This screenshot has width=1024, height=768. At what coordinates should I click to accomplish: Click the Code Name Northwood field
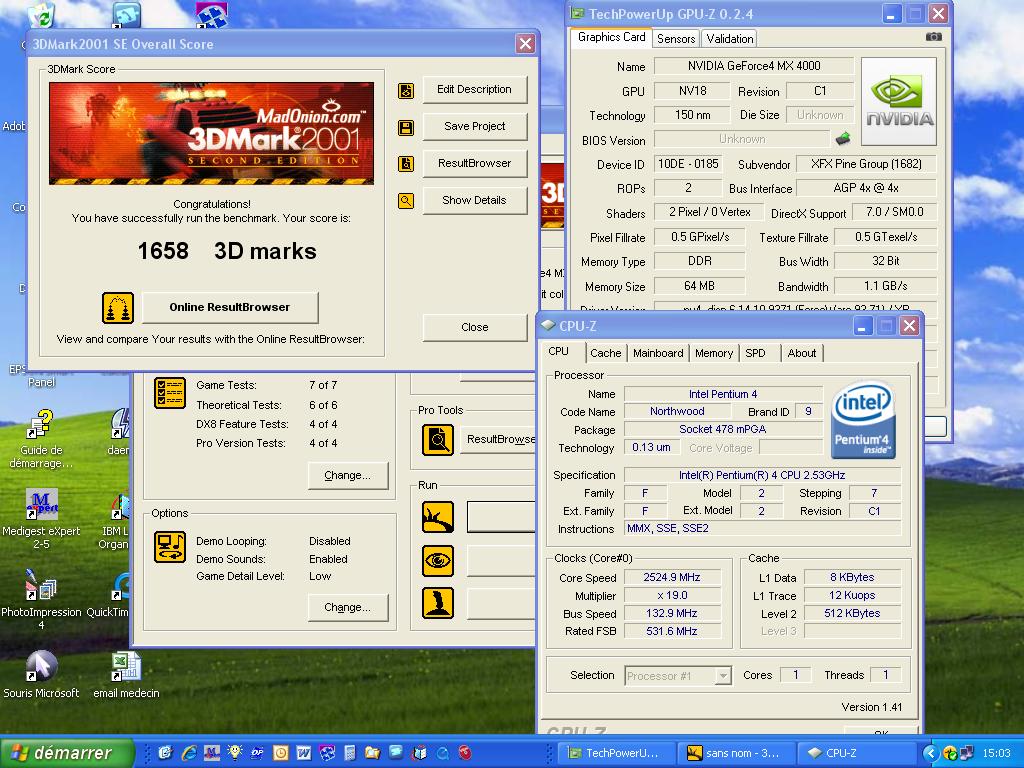tap(677, 411)
